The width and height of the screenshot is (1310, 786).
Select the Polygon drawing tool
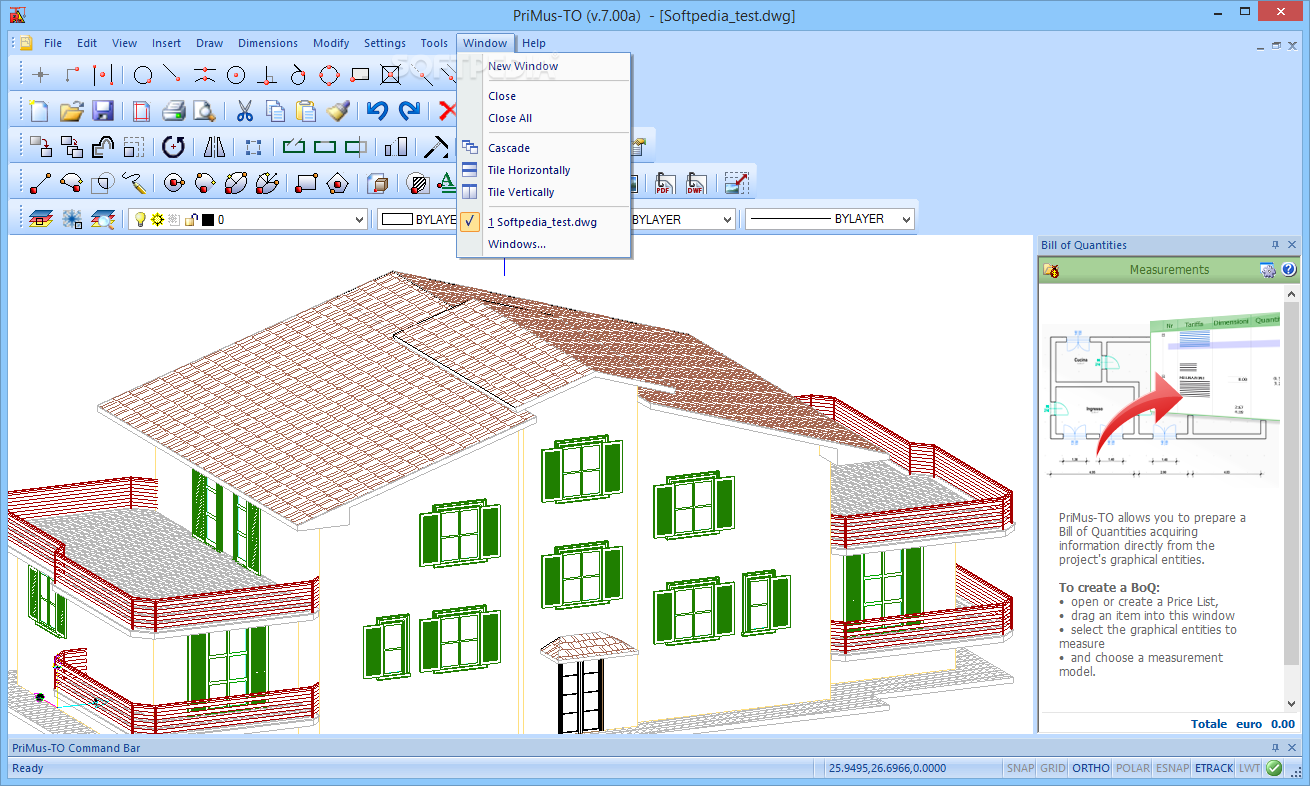[338, 183]
